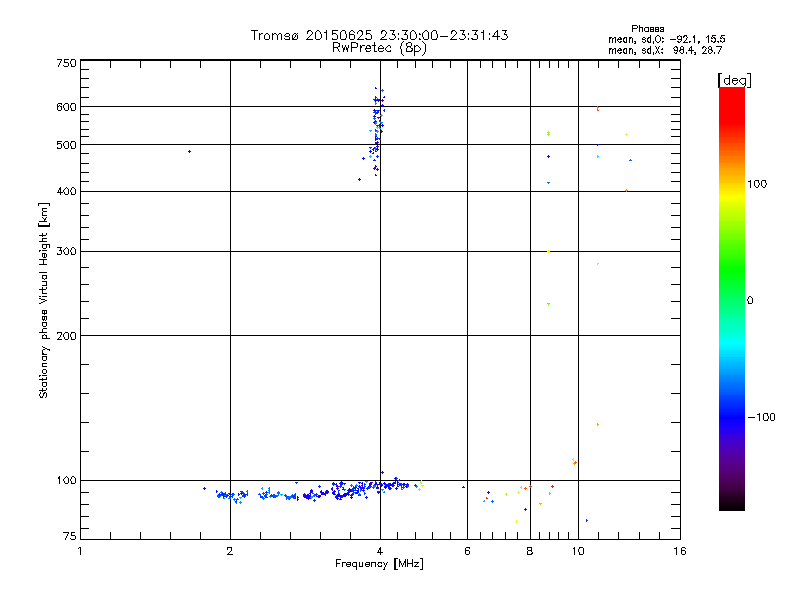The image size is (800, 600).
Task: Click the height axis tick label "500"
Action: coord(66,145)
